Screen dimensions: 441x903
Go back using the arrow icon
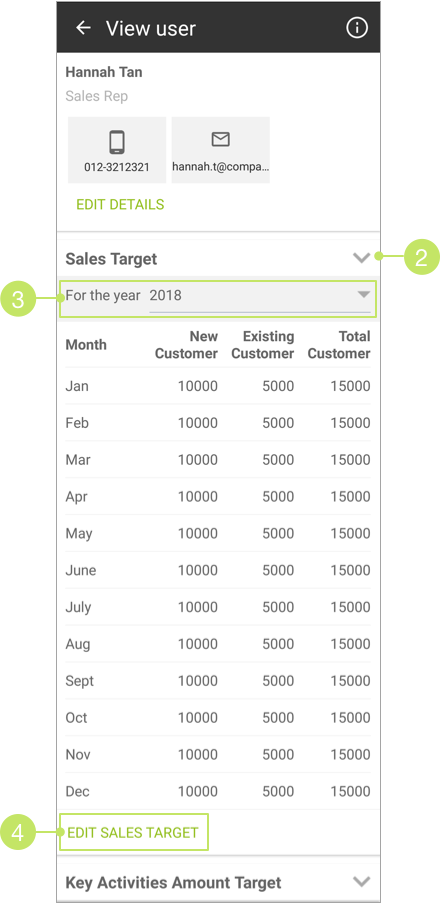click(x=83, y=28)
